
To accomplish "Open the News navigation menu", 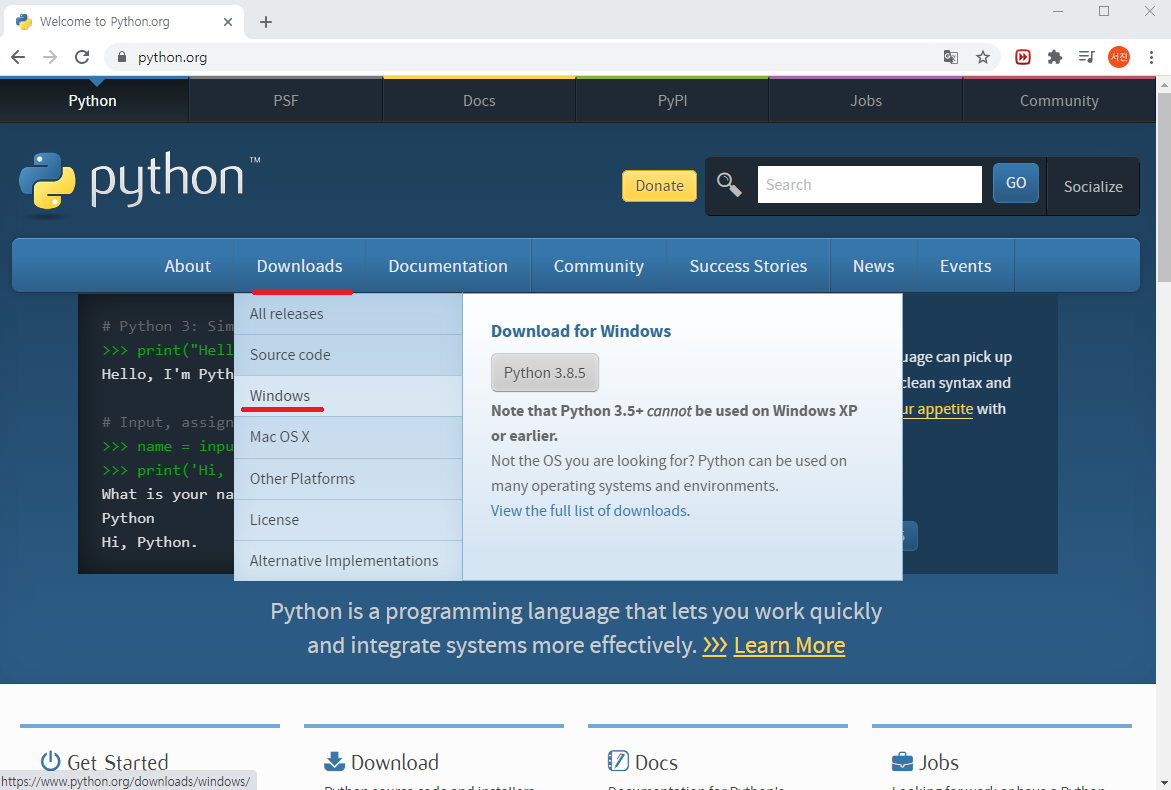I will (x=874, y=266).
